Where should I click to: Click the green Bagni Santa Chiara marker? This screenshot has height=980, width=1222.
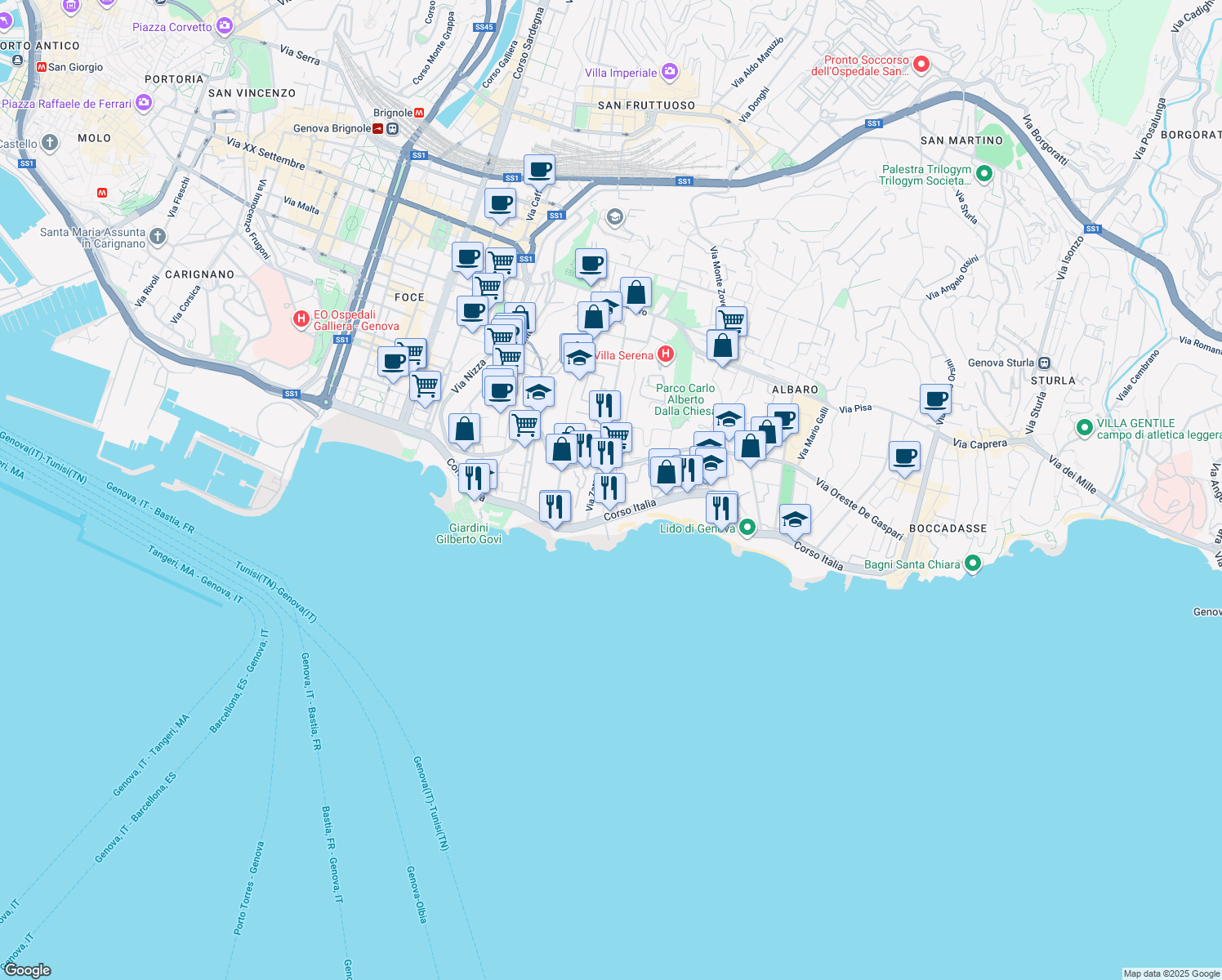coord(972,563)
